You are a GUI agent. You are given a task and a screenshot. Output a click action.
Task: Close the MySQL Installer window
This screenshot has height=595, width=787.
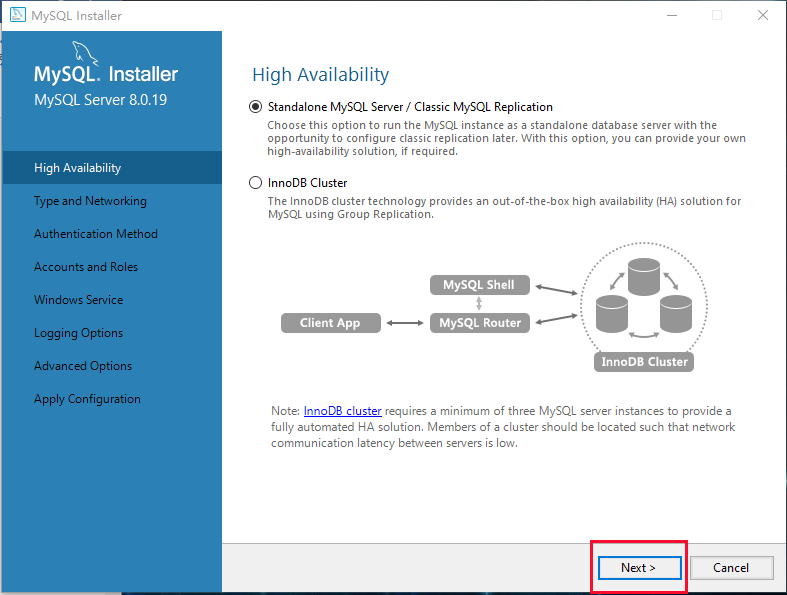(763, 15)
